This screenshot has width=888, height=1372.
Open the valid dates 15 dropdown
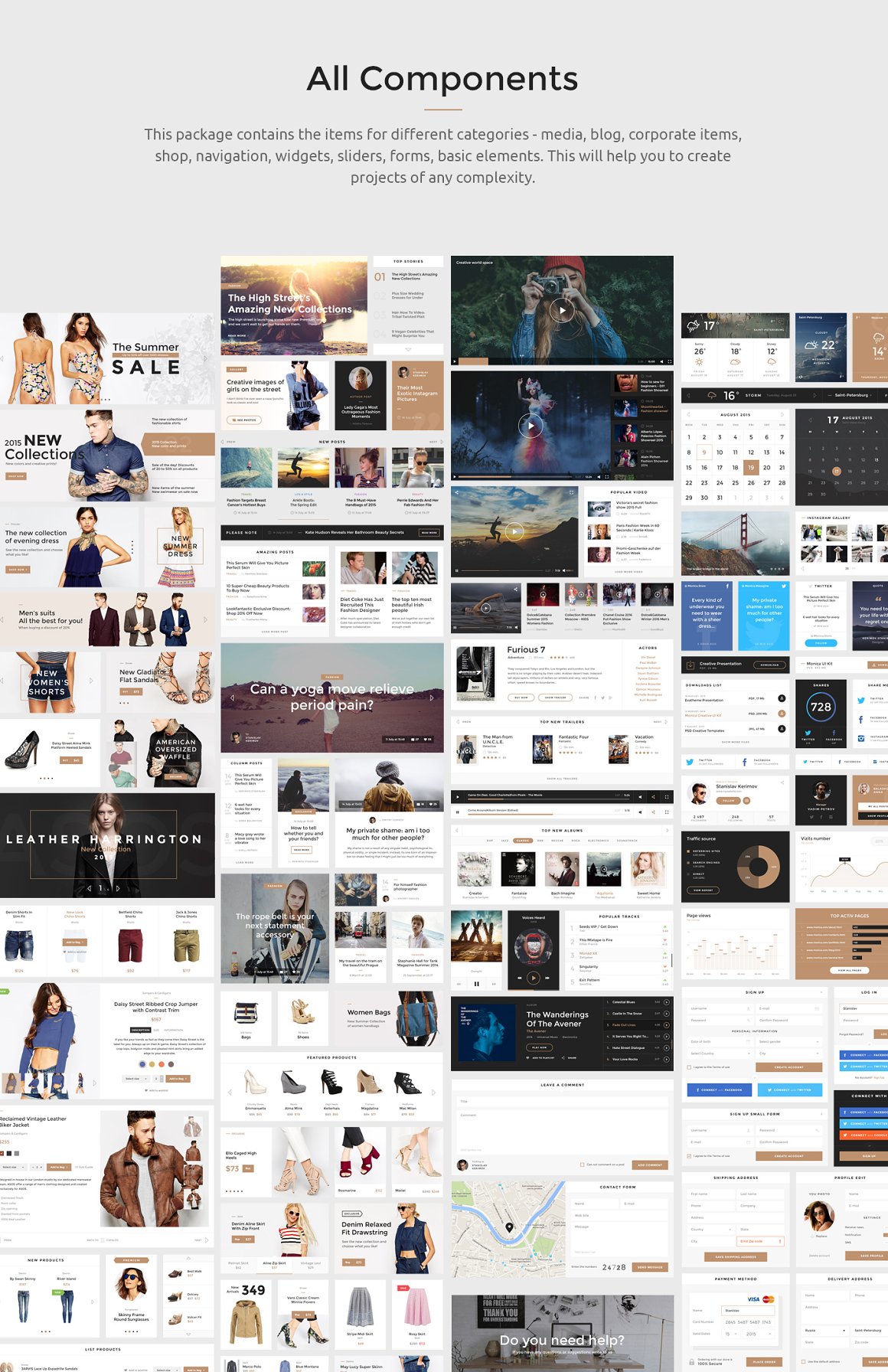click(x=730, y=1334)
